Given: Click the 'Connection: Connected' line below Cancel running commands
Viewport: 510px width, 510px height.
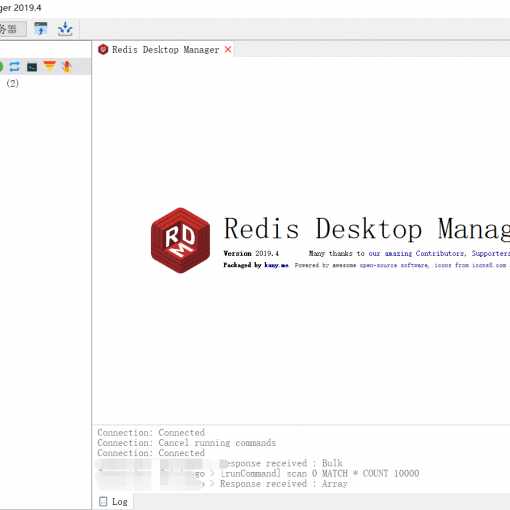Looking at the screenshot, I should [151, 453].
